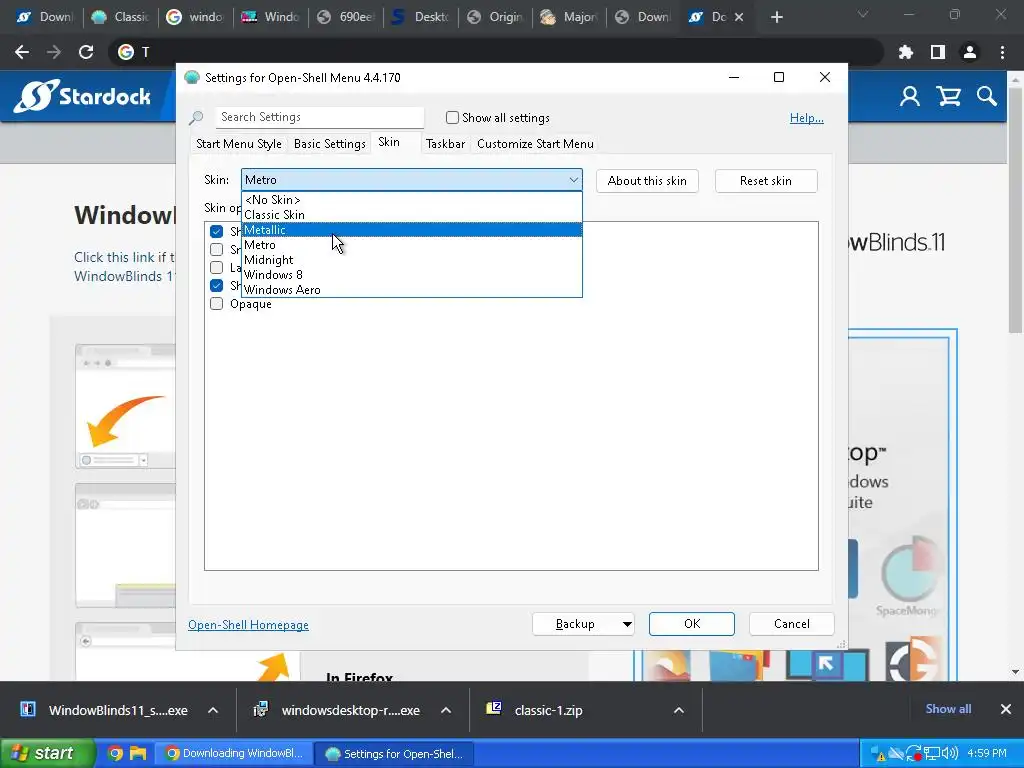Check the third skin option starting La
The image size is (1024, 768).
click(x=216, y=267)
